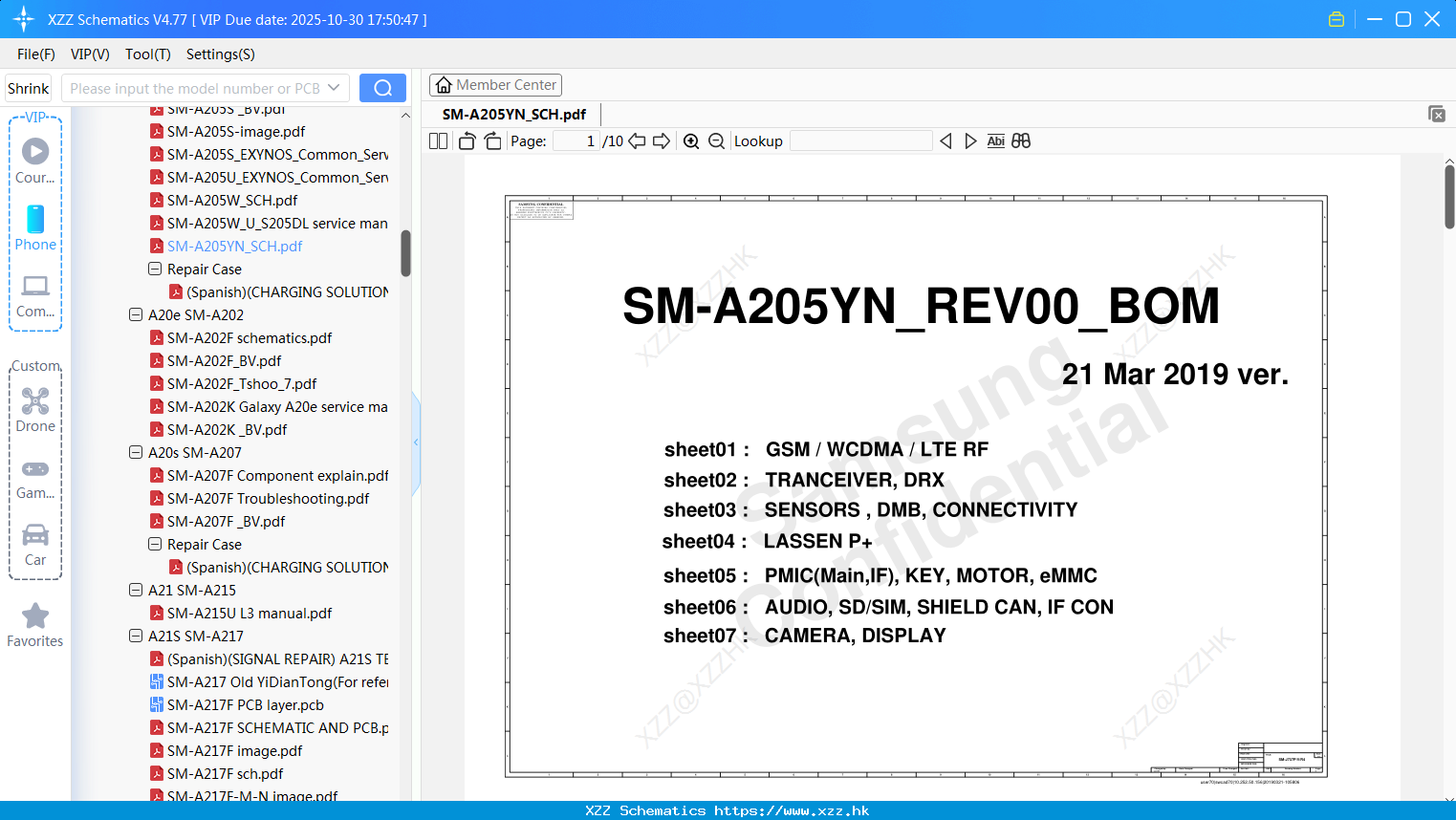This screenshot has height=820, width=1456.
Task: Click the blue search button
Action: [382, 88]
